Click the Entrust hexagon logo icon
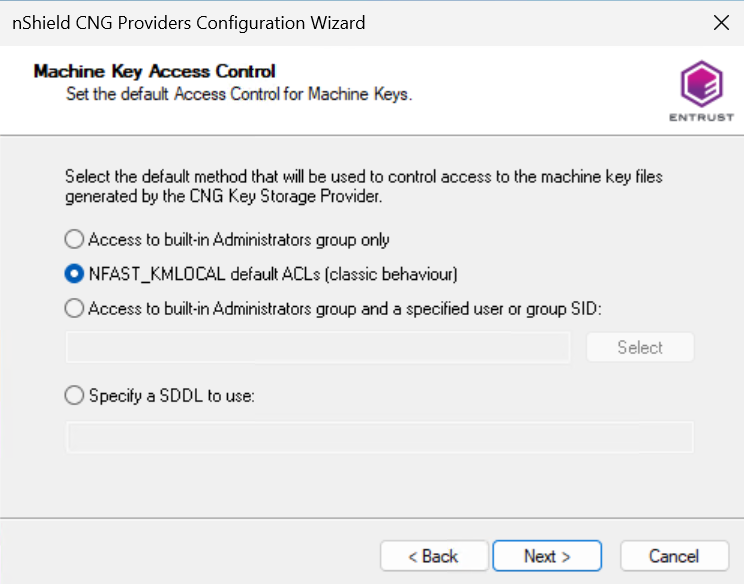Viewport: 744px width, 584px height. coord(701,84)
